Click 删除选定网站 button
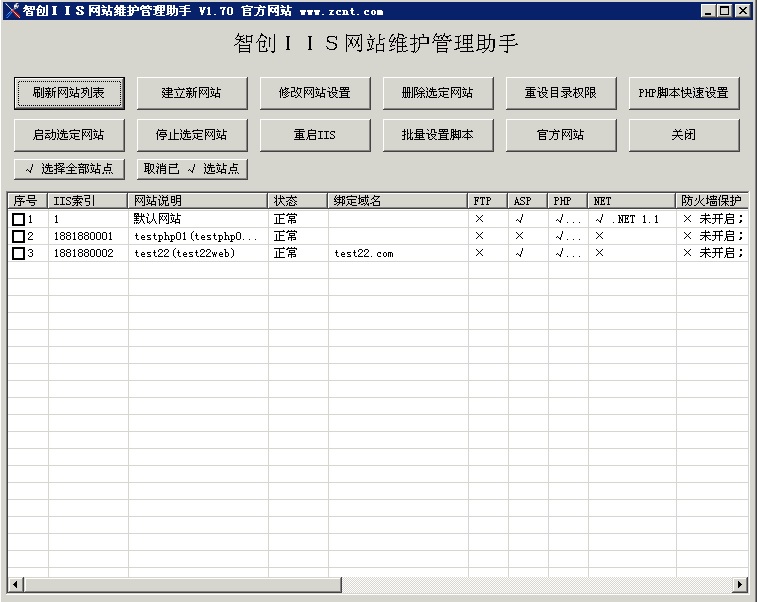 438,93
